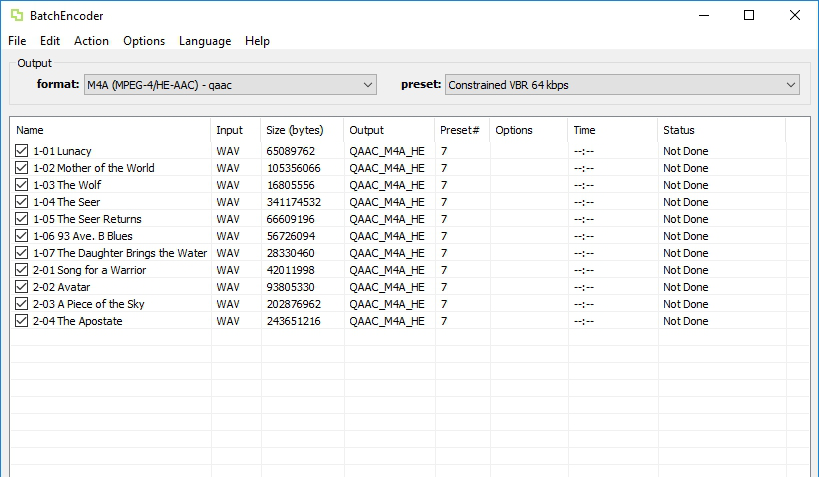Image resolution: width=819 pixels, height=496 pixels.
Task: Click the BatchEncoder app icon in title bar
Action: click(16, 15)
